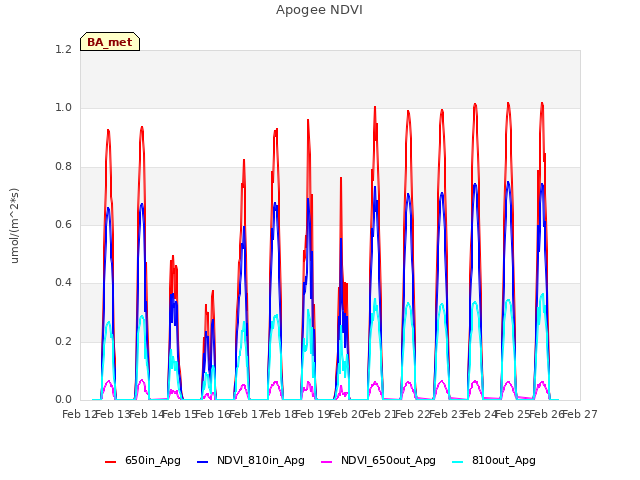This screenshot has height=480, width=640.
Task: Click the BA_met label badge
Action: click(110, 42)
